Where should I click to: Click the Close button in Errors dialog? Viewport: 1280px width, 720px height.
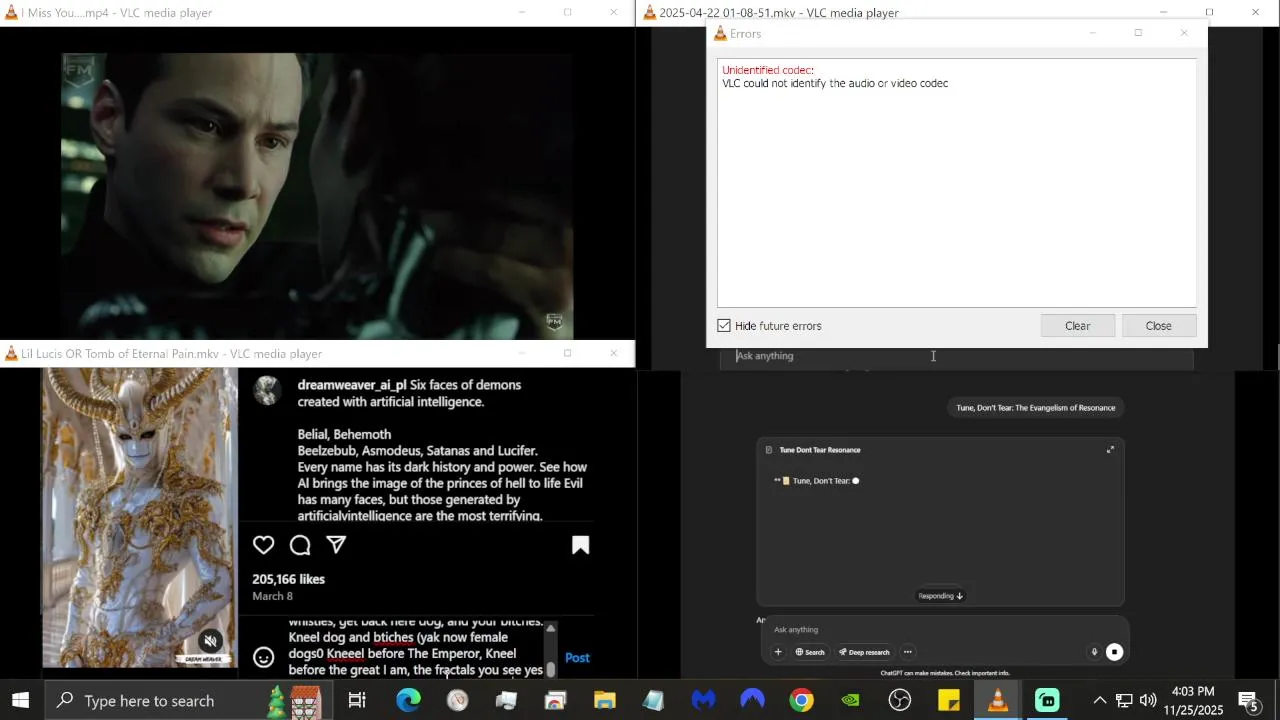pos(1158,326)
